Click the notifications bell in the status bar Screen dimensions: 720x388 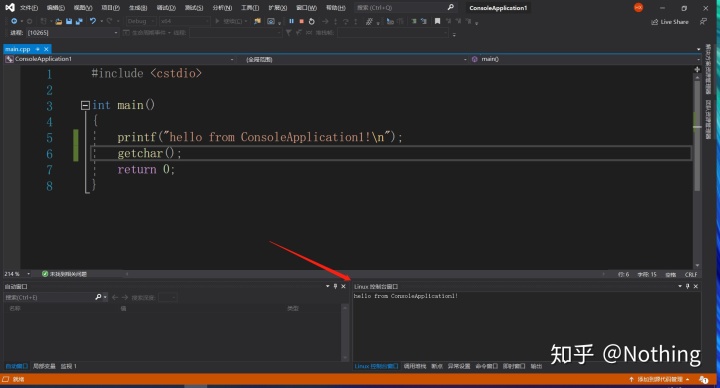703,379
